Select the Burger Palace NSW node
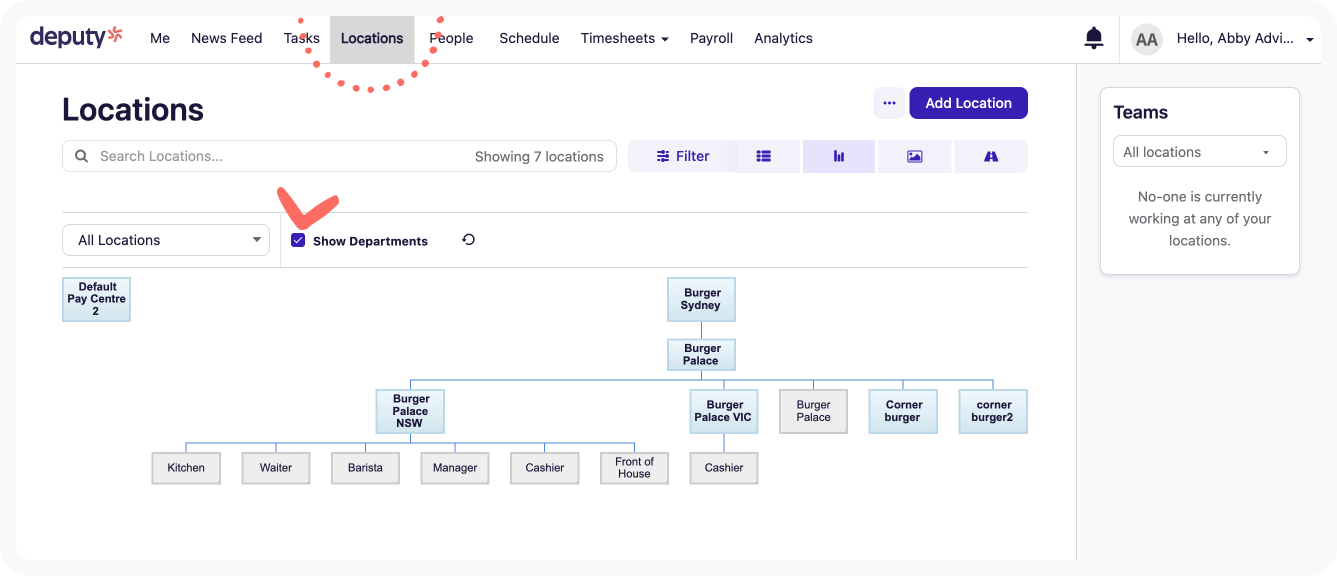Image resolution: width=1337 pixels, height=576 pixels. (x=410, y=411)
